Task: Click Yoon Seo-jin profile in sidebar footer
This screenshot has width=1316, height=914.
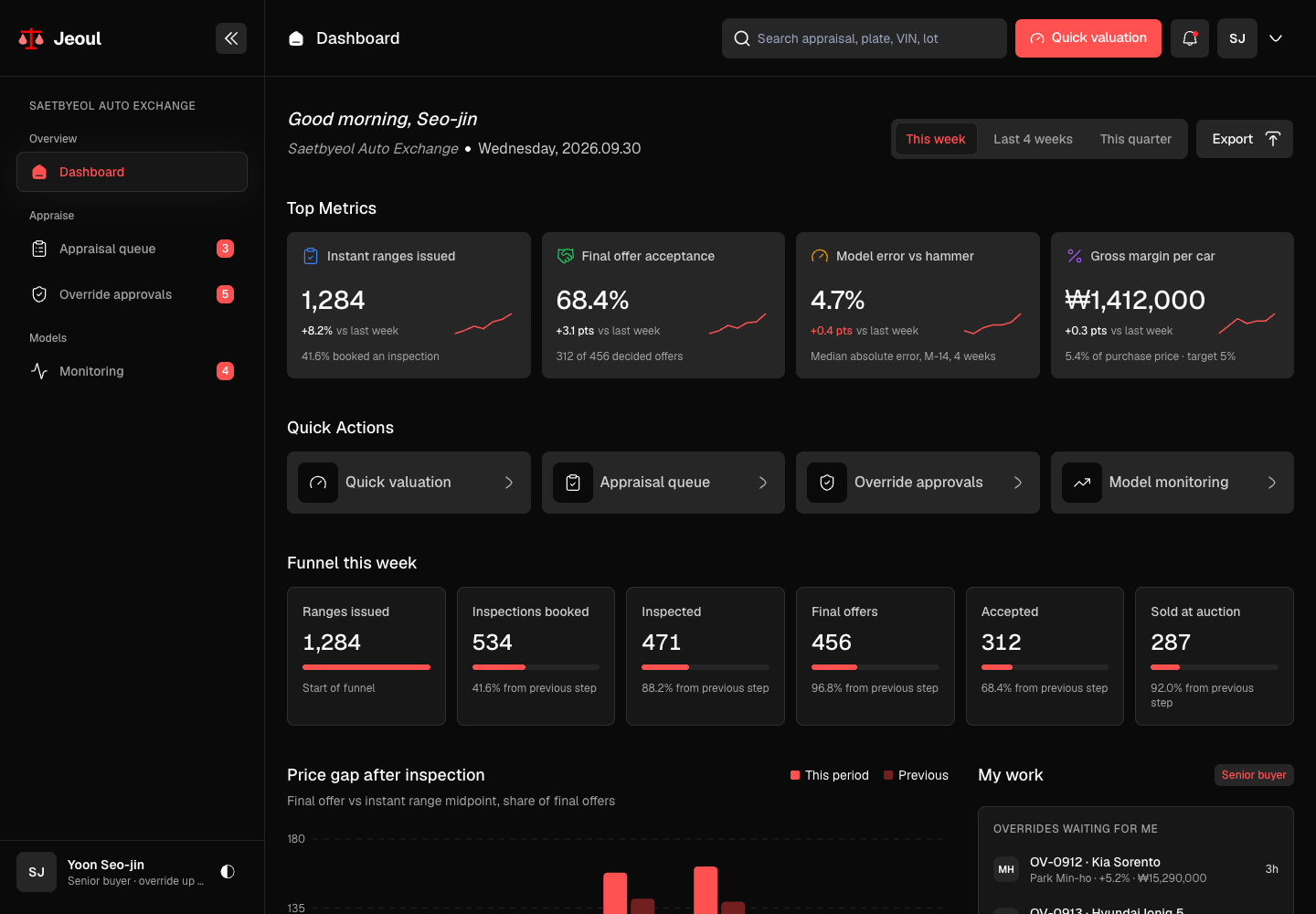Action: 111,872
